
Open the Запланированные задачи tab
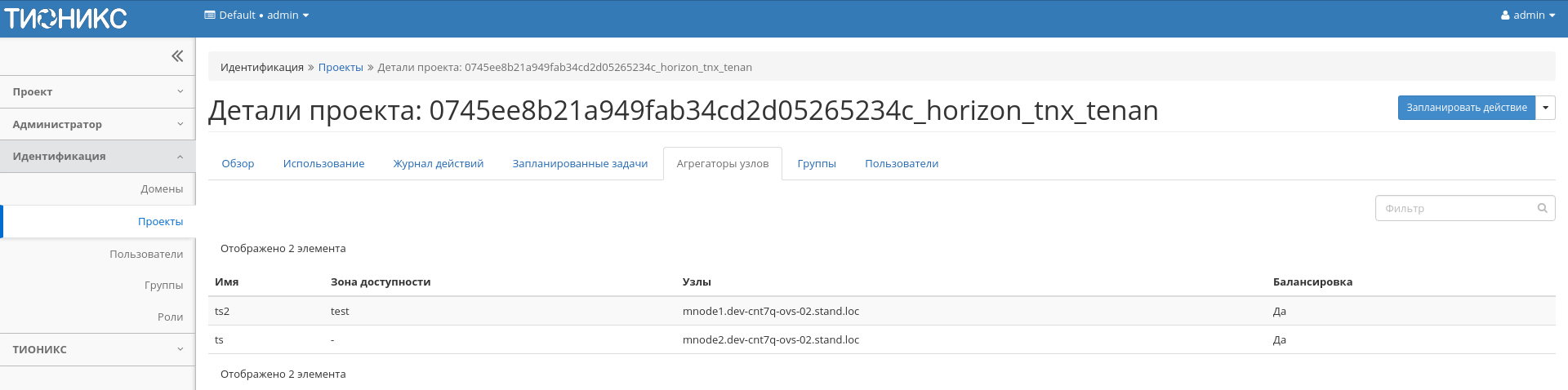click(580, 164)
